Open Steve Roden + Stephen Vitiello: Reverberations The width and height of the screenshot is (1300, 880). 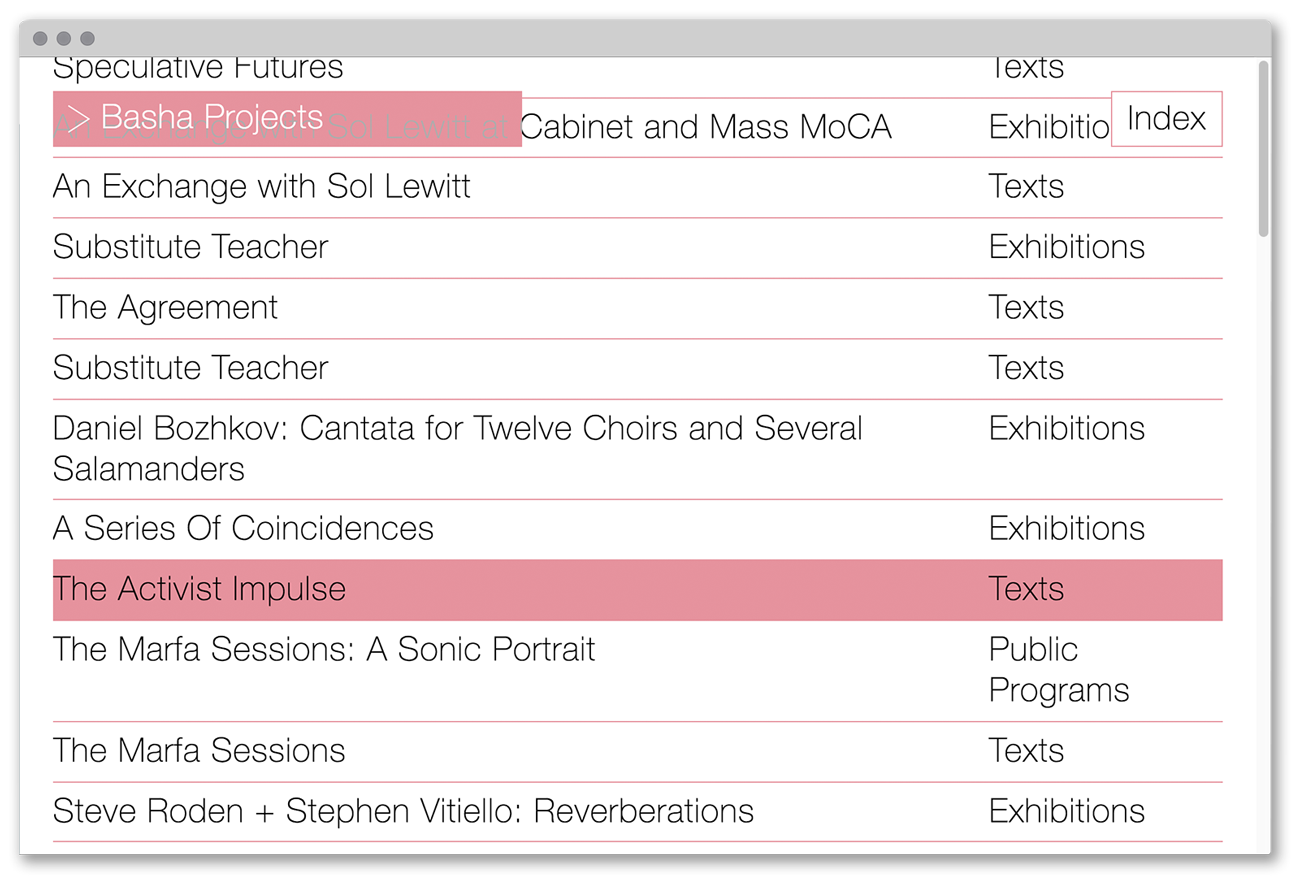pos(403,811)
